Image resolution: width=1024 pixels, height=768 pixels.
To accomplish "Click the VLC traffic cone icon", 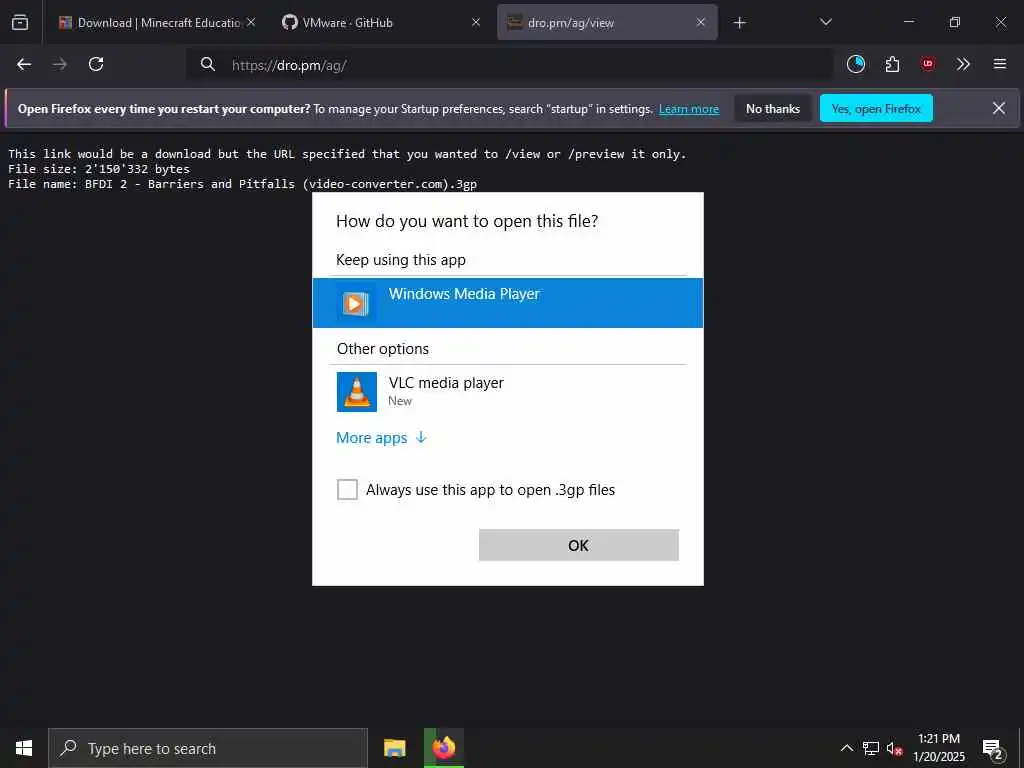I will click(357, 392).
